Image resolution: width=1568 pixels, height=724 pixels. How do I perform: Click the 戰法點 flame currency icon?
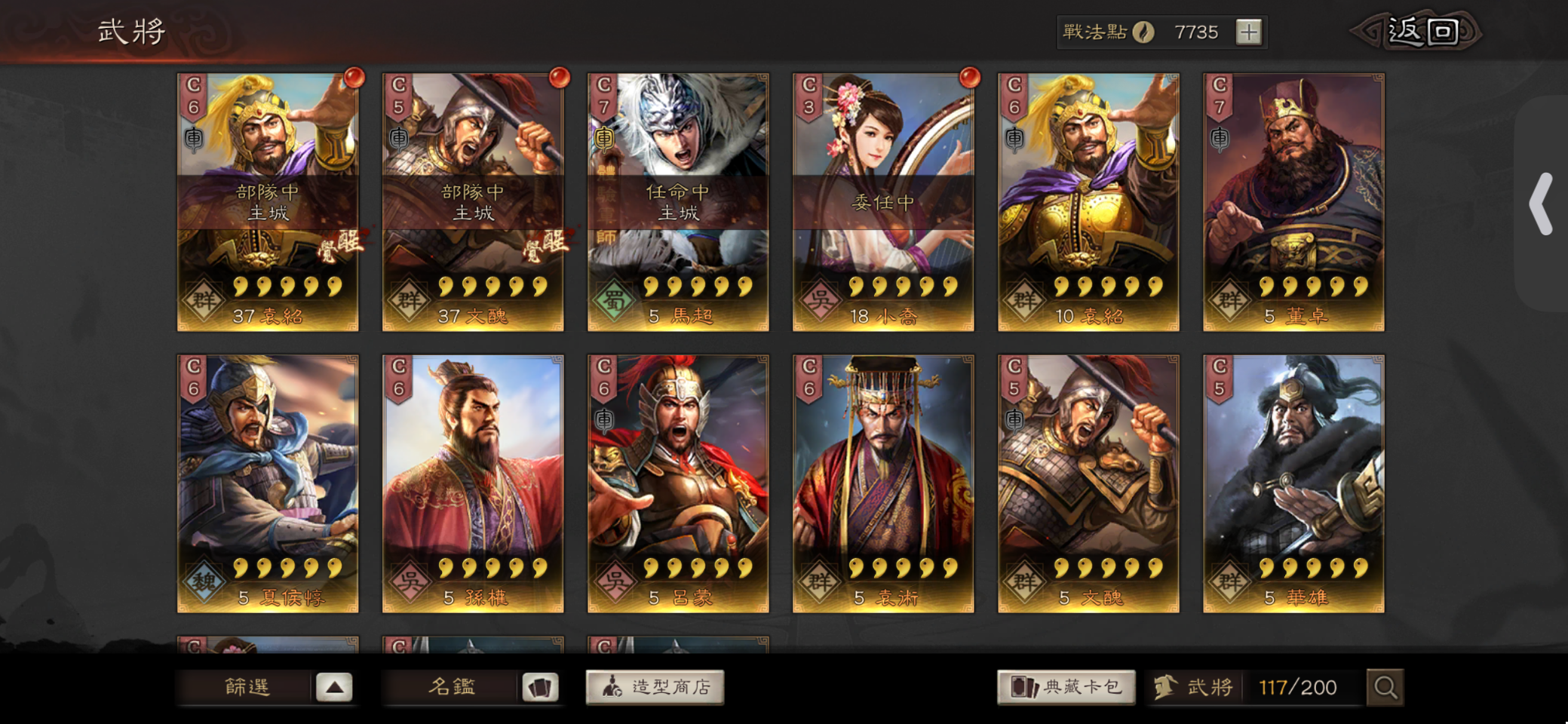pyautogui.click(x=1143, y=32)
